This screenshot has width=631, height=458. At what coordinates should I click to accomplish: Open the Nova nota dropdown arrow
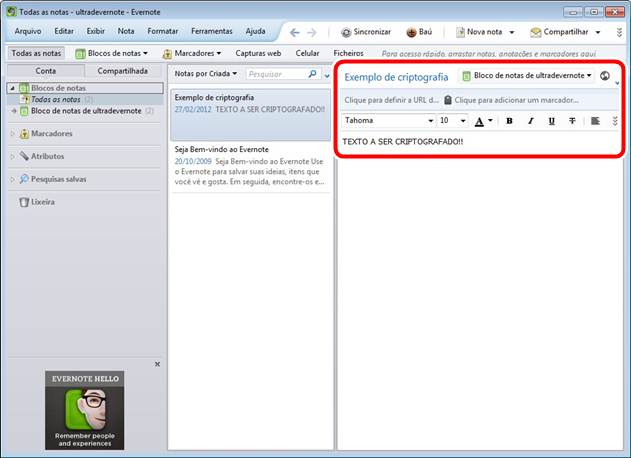tap(512, 32)
